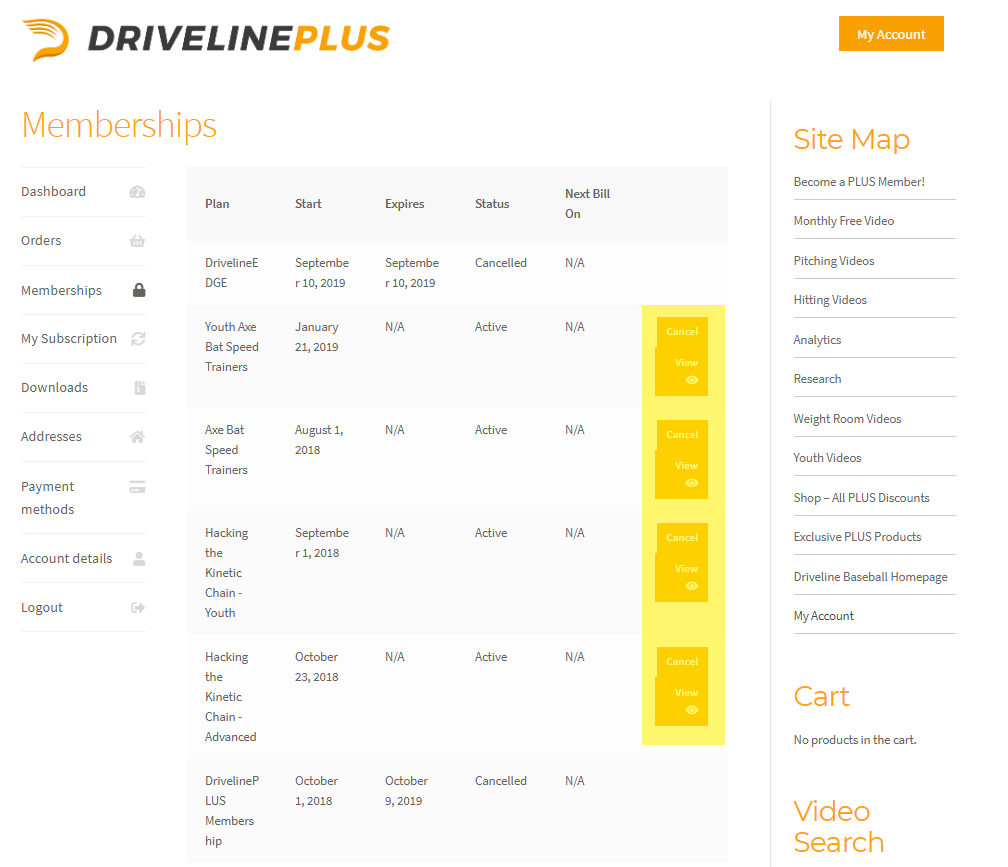Click the My Subscription refresh icon
This screenshot has height=867, width=1008.
138,339
